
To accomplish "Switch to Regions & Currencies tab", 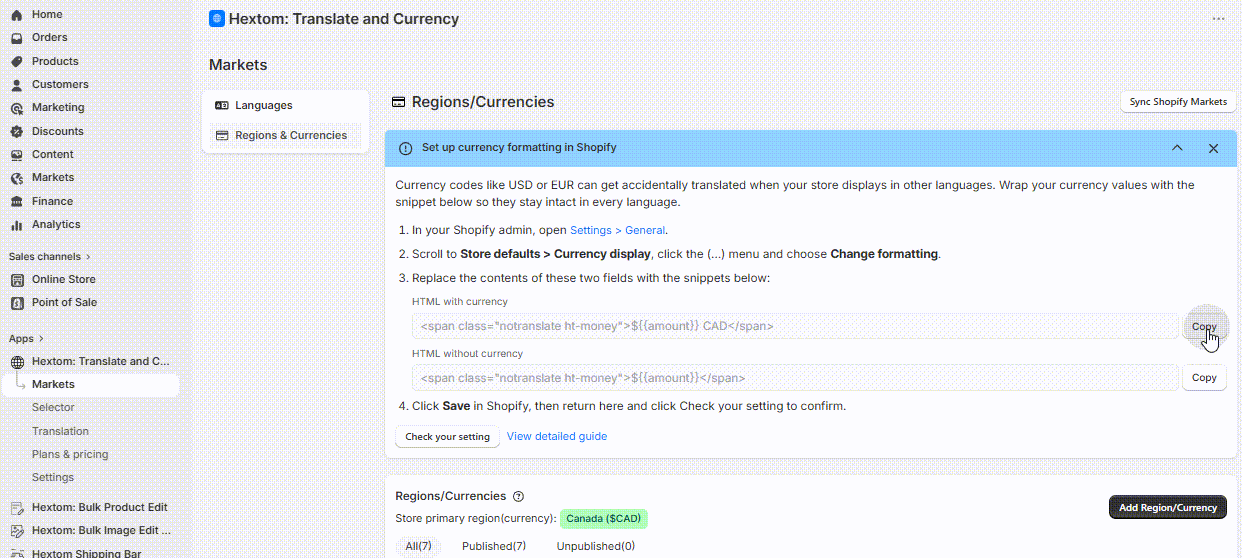I will point(285,135).
